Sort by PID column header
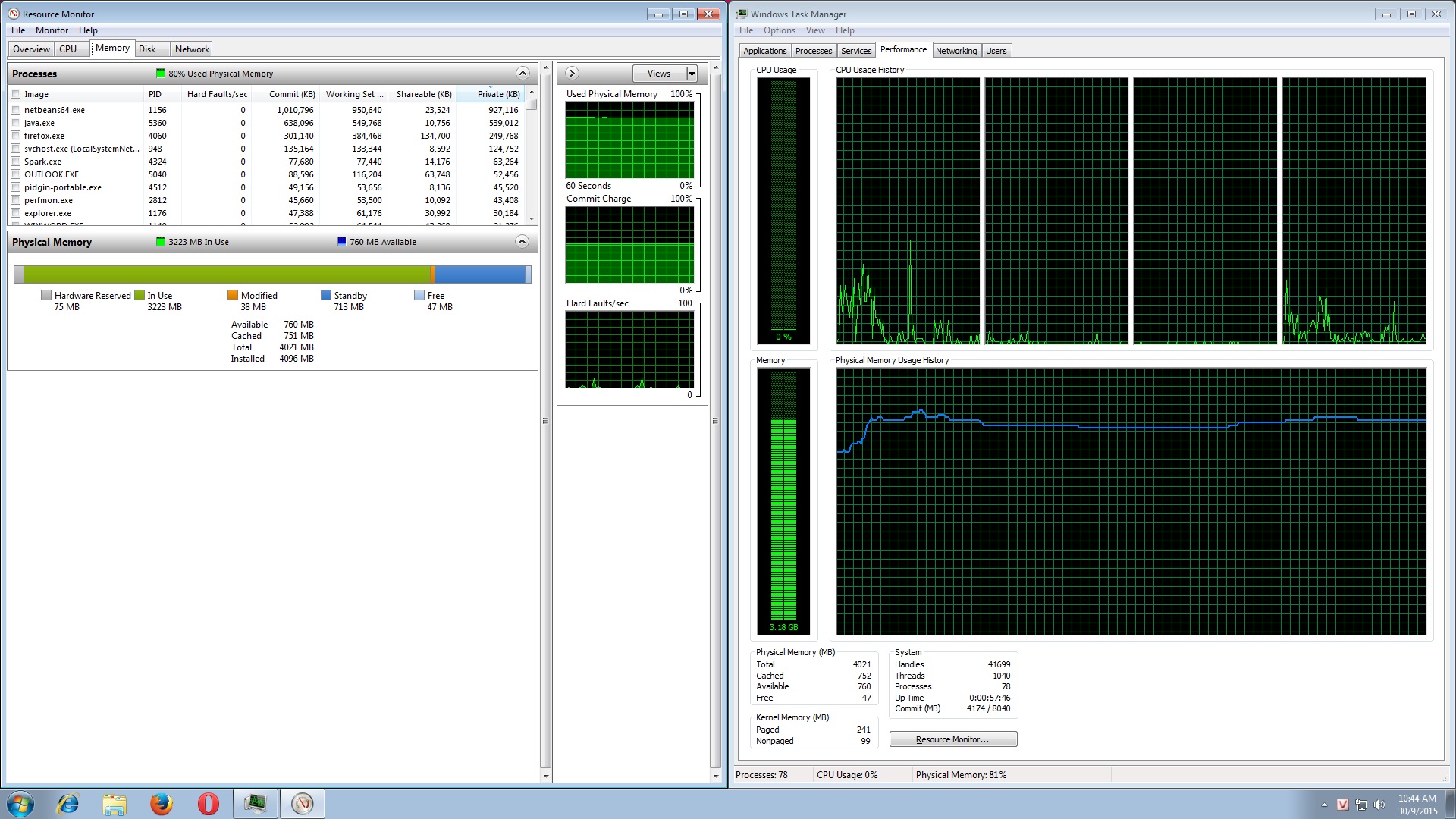Image resolution: width=1456 pixels, height=819 pixels. tap(162, 94)
